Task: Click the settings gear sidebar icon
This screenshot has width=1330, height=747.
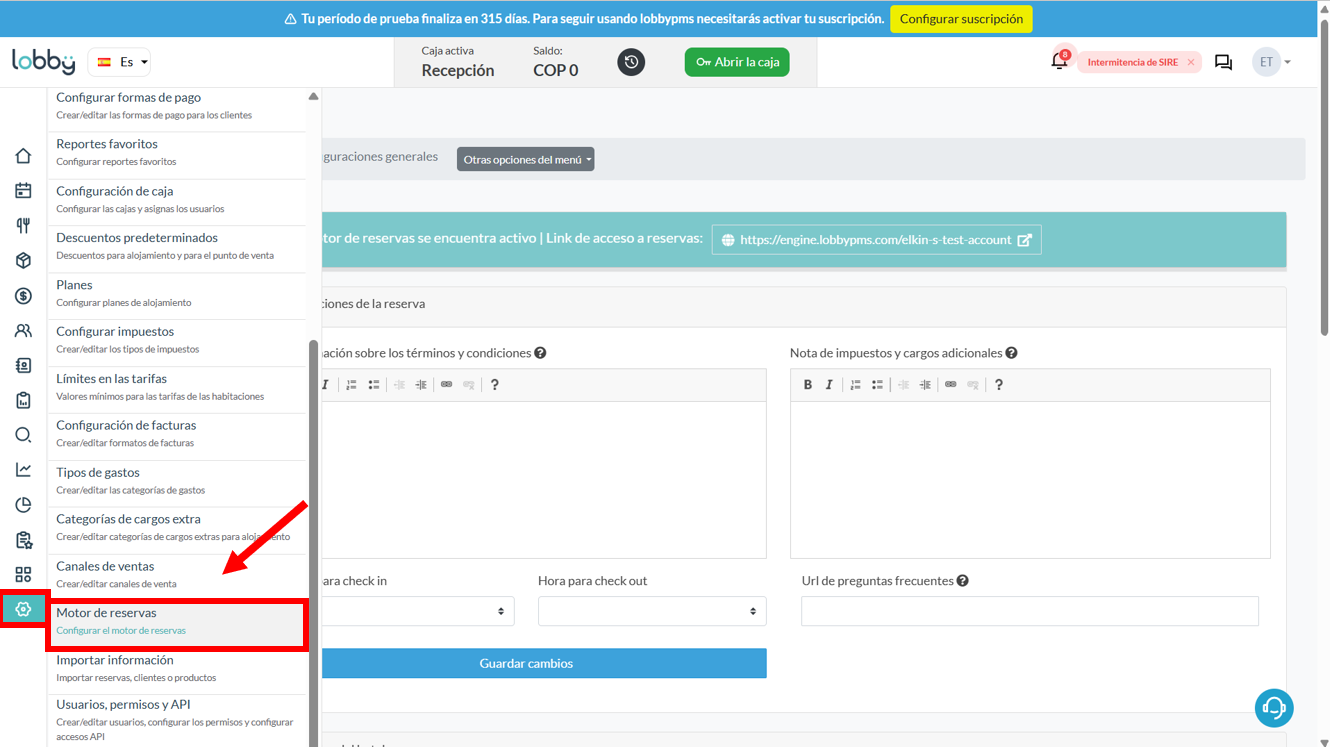Action: 23,609
